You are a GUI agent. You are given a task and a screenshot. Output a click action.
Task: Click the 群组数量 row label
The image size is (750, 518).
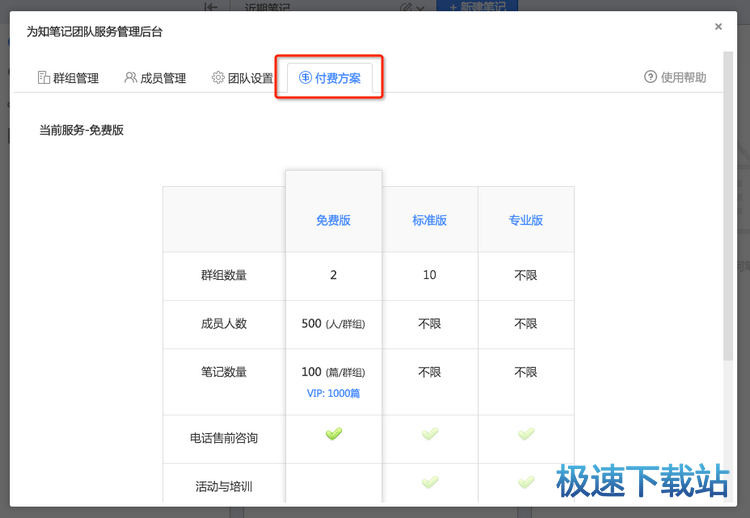[x=224, y=275]
